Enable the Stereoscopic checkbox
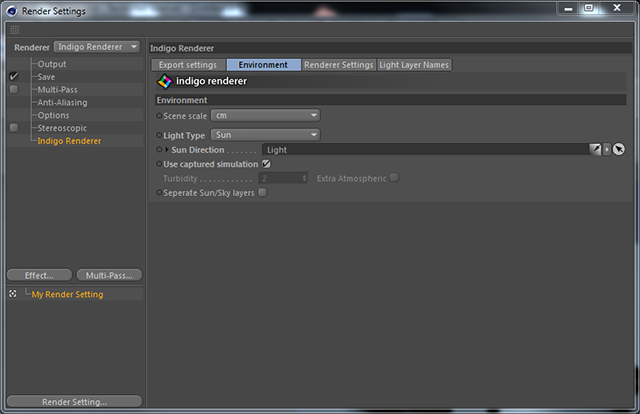 (x=14, y=127)
